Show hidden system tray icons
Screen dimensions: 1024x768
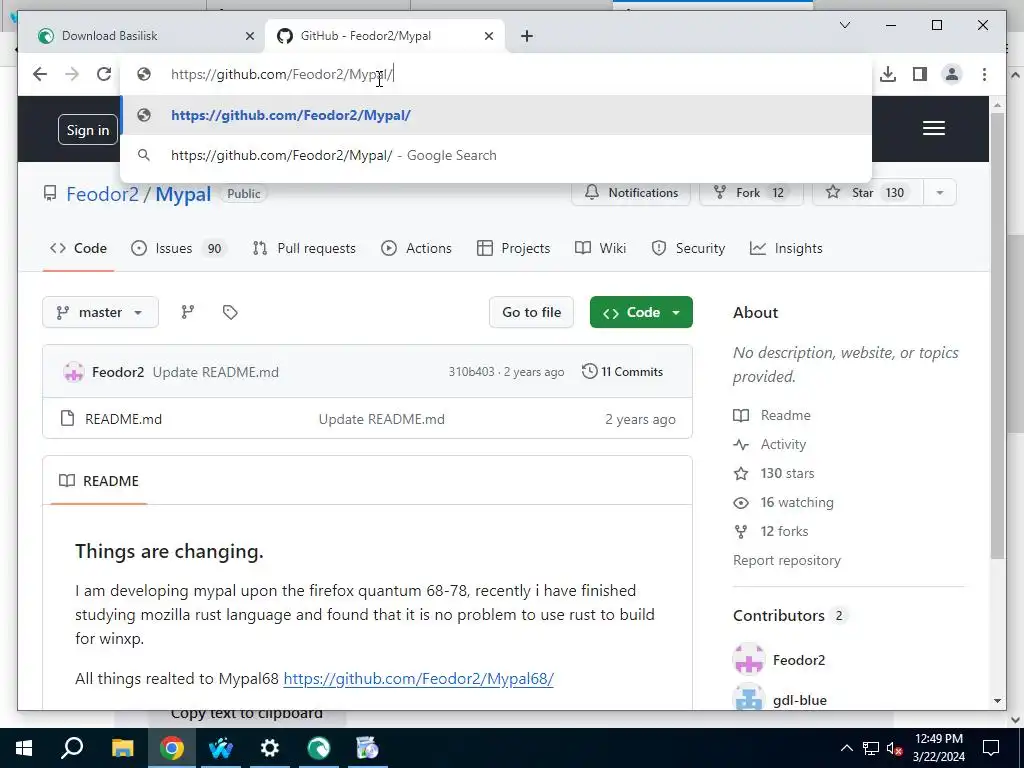click(x=846, y=748)
